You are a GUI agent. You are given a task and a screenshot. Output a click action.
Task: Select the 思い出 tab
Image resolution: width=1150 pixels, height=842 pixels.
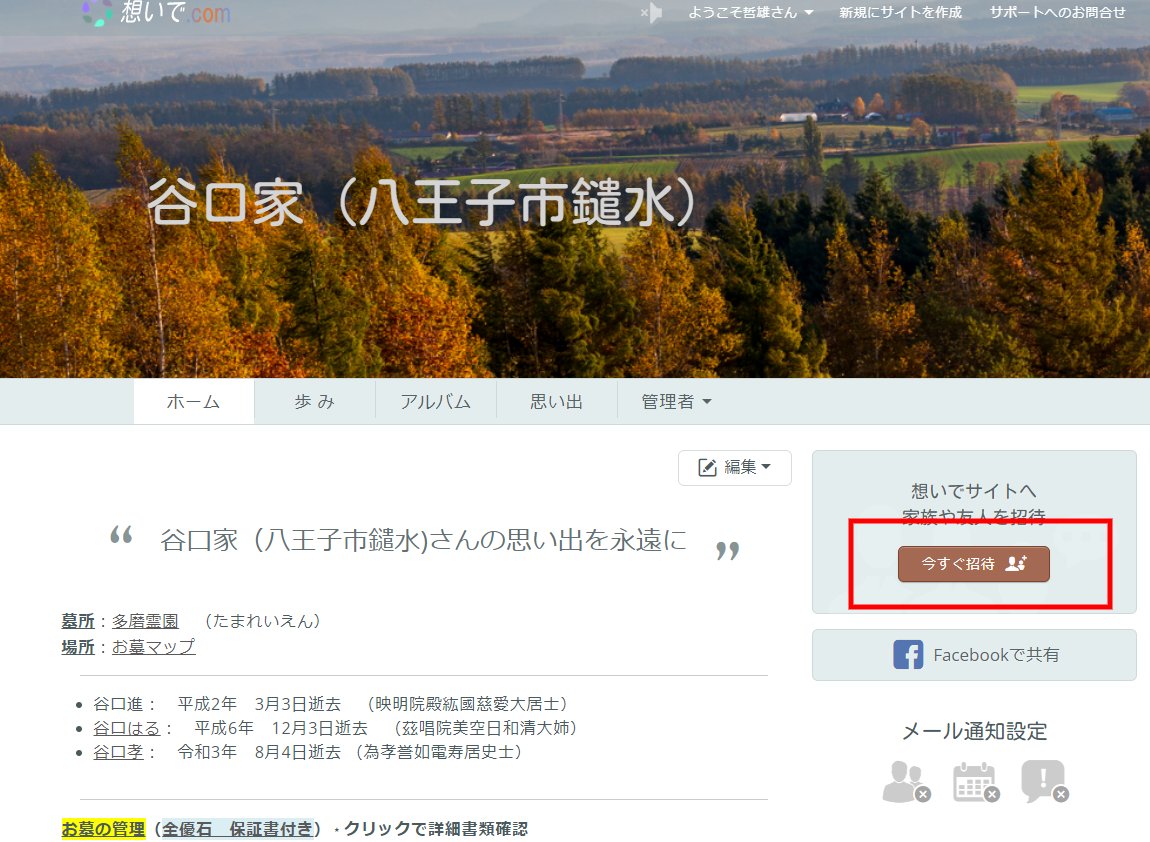point(556,402)
